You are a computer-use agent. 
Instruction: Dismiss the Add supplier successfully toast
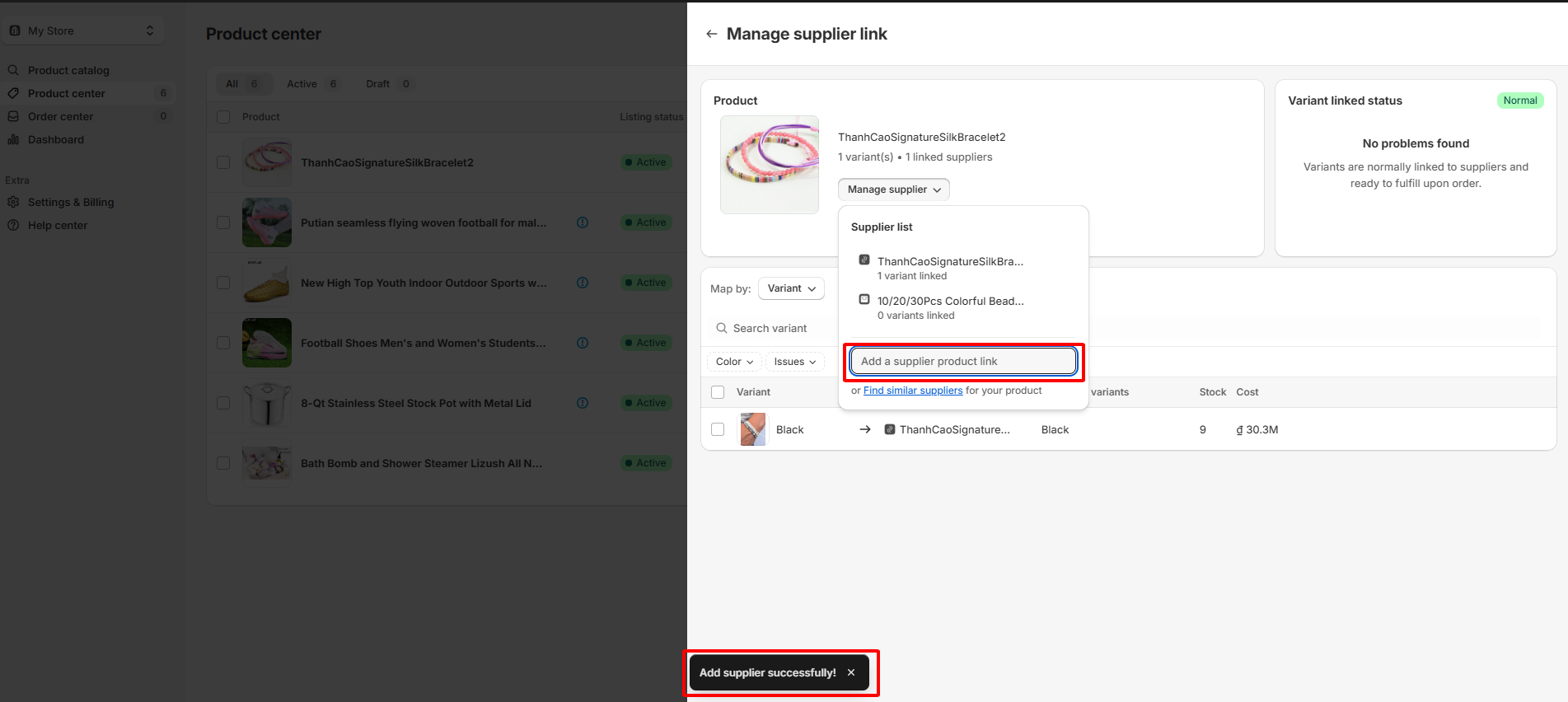coord(851,672)
